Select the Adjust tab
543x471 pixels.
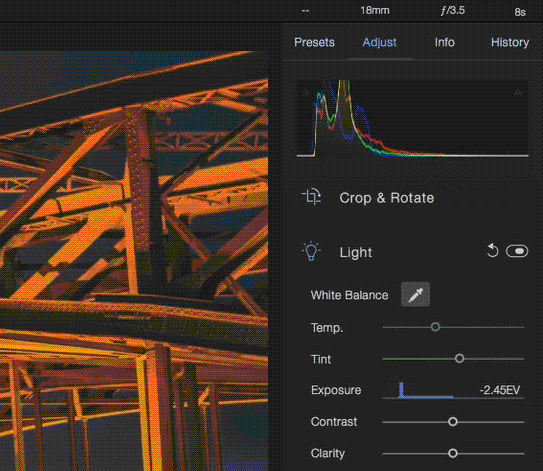pyautogui.click(x=379, y=43)
